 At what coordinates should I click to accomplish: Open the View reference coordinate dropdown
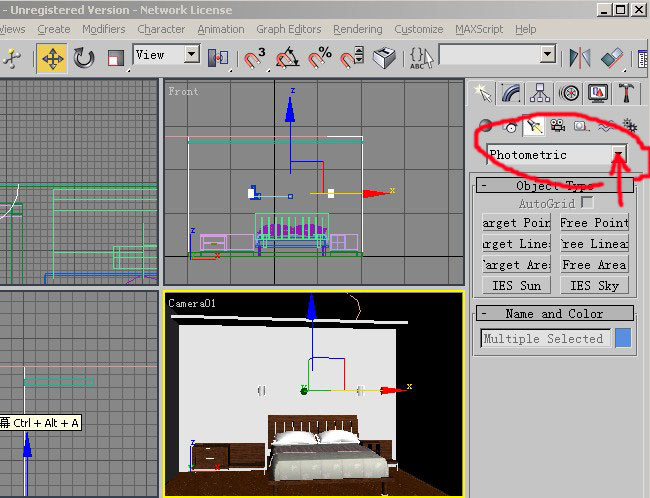166,55
